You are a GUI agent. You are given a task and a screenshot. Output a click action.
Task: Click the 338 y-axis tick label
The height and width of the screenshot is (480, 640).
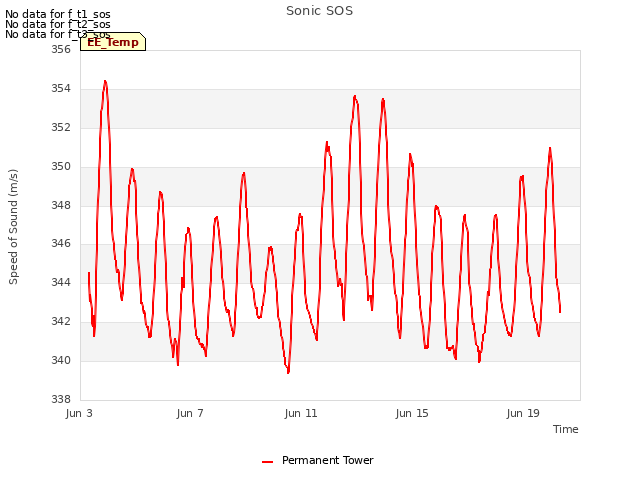pos(61,399)
